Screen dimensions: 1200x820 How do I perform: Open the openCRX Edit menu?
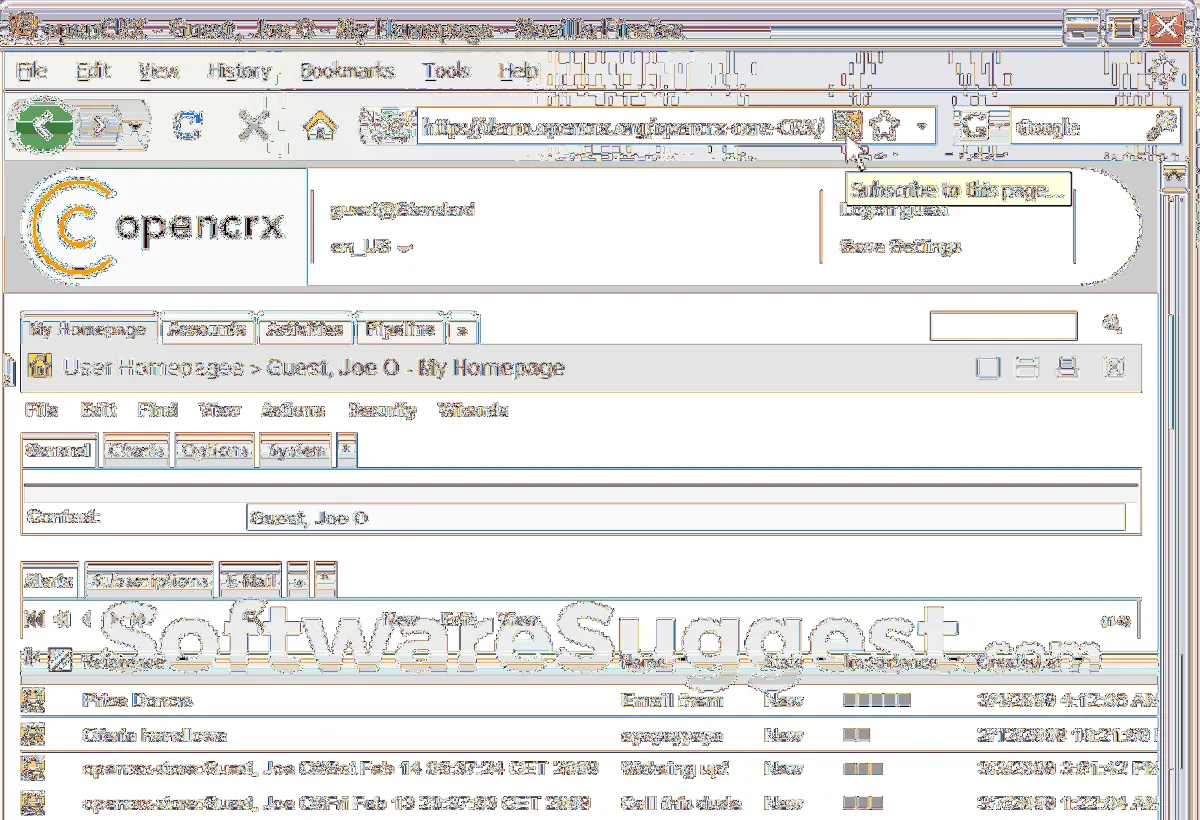click(99, 410)
